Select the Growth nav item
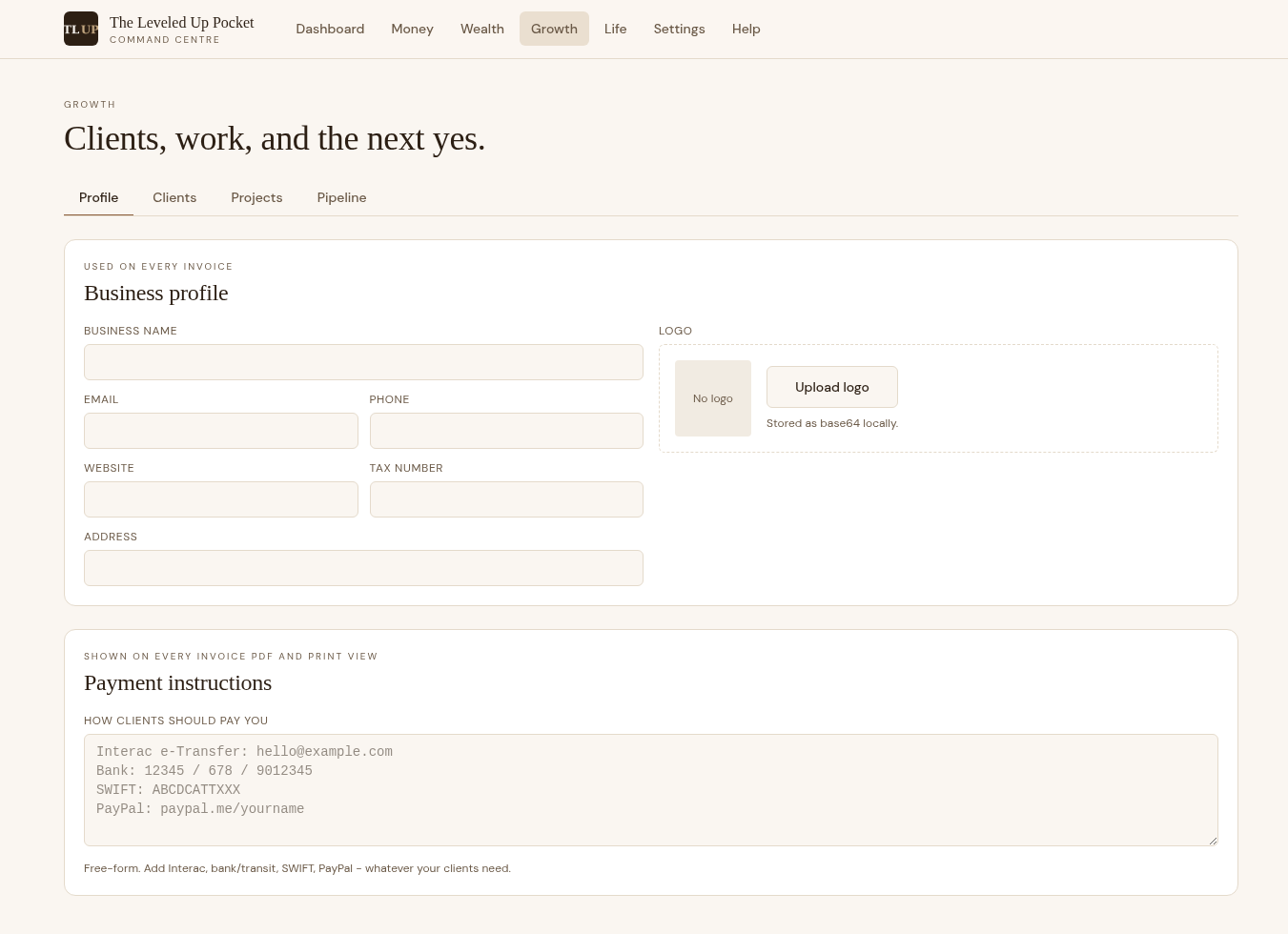This screenshot has width=1288, height=934. (x=554, y=29)
